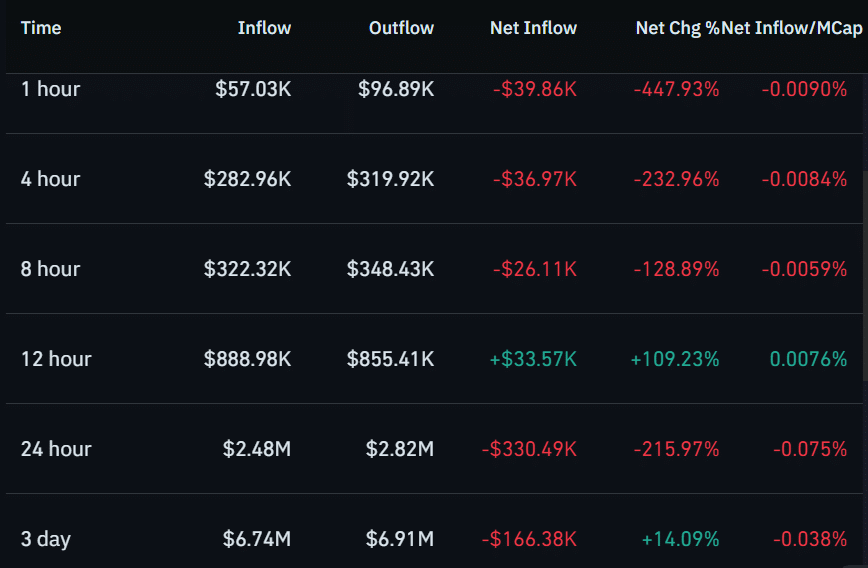Click the Net Chg % column header

[x=678, y=28]
